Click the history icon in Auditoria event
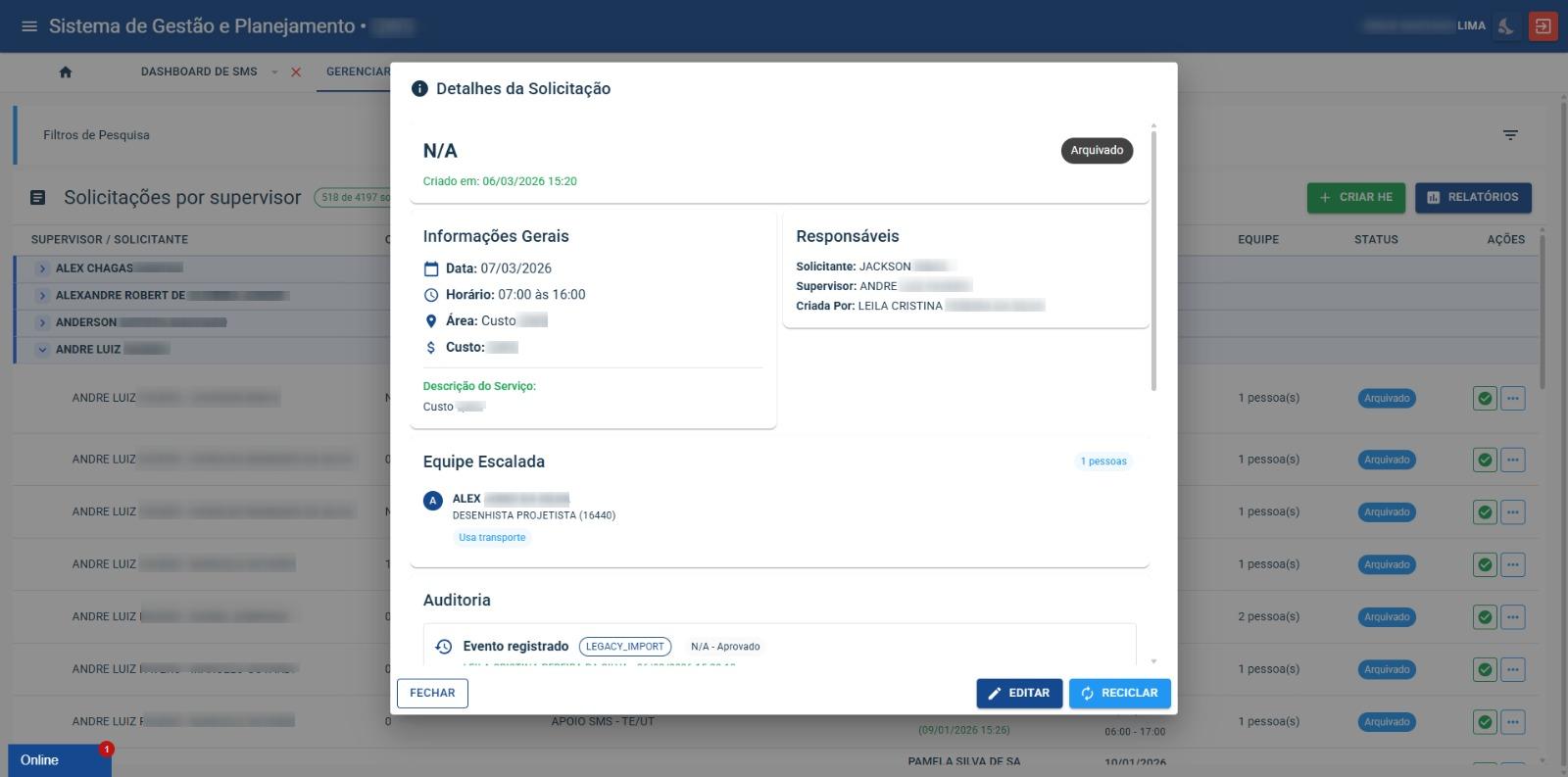1568x777 pixels. [444, 647]
